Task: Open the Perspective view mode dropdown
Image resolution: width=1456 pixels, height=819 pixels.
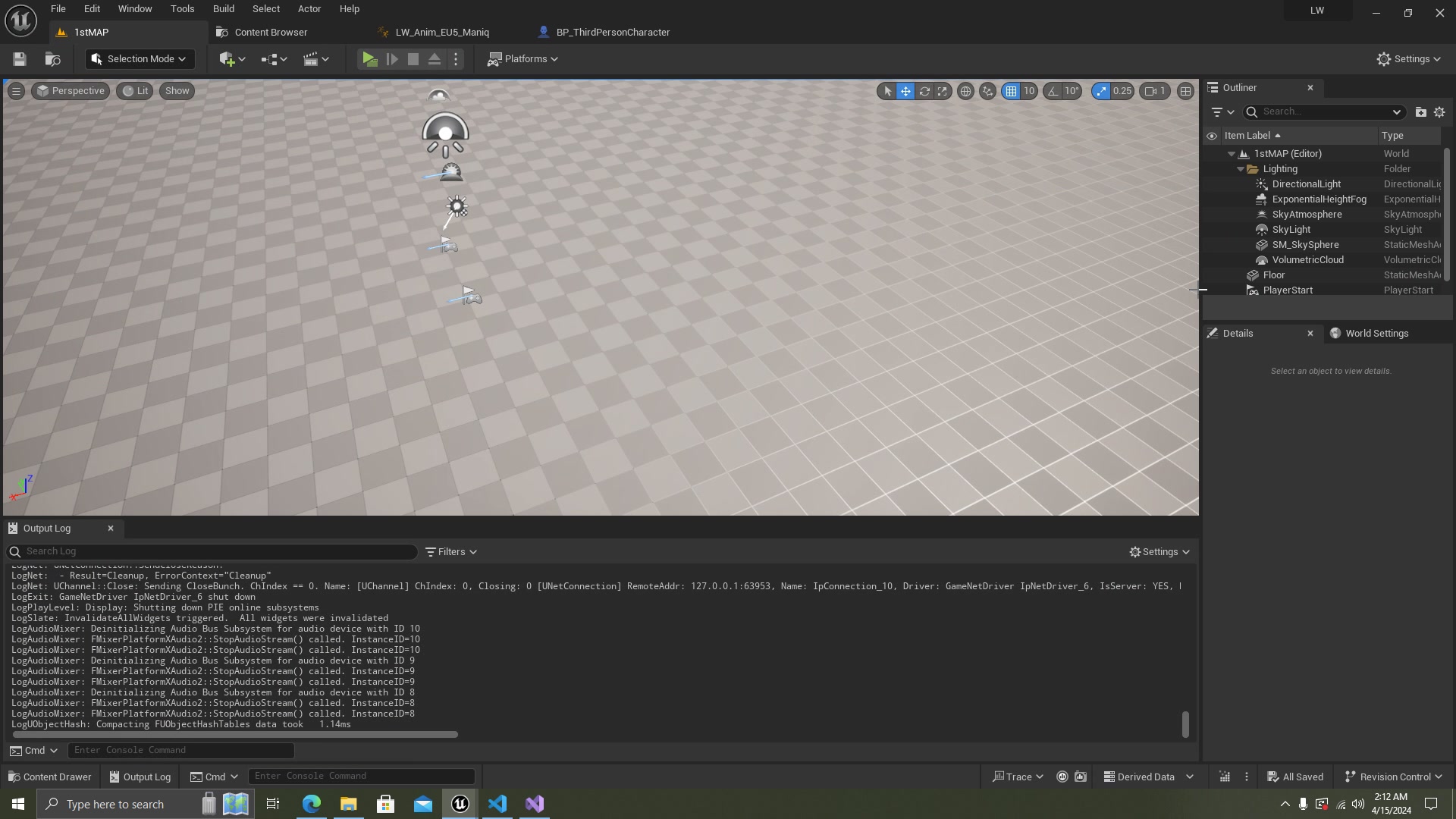Action: pos(71,91)
